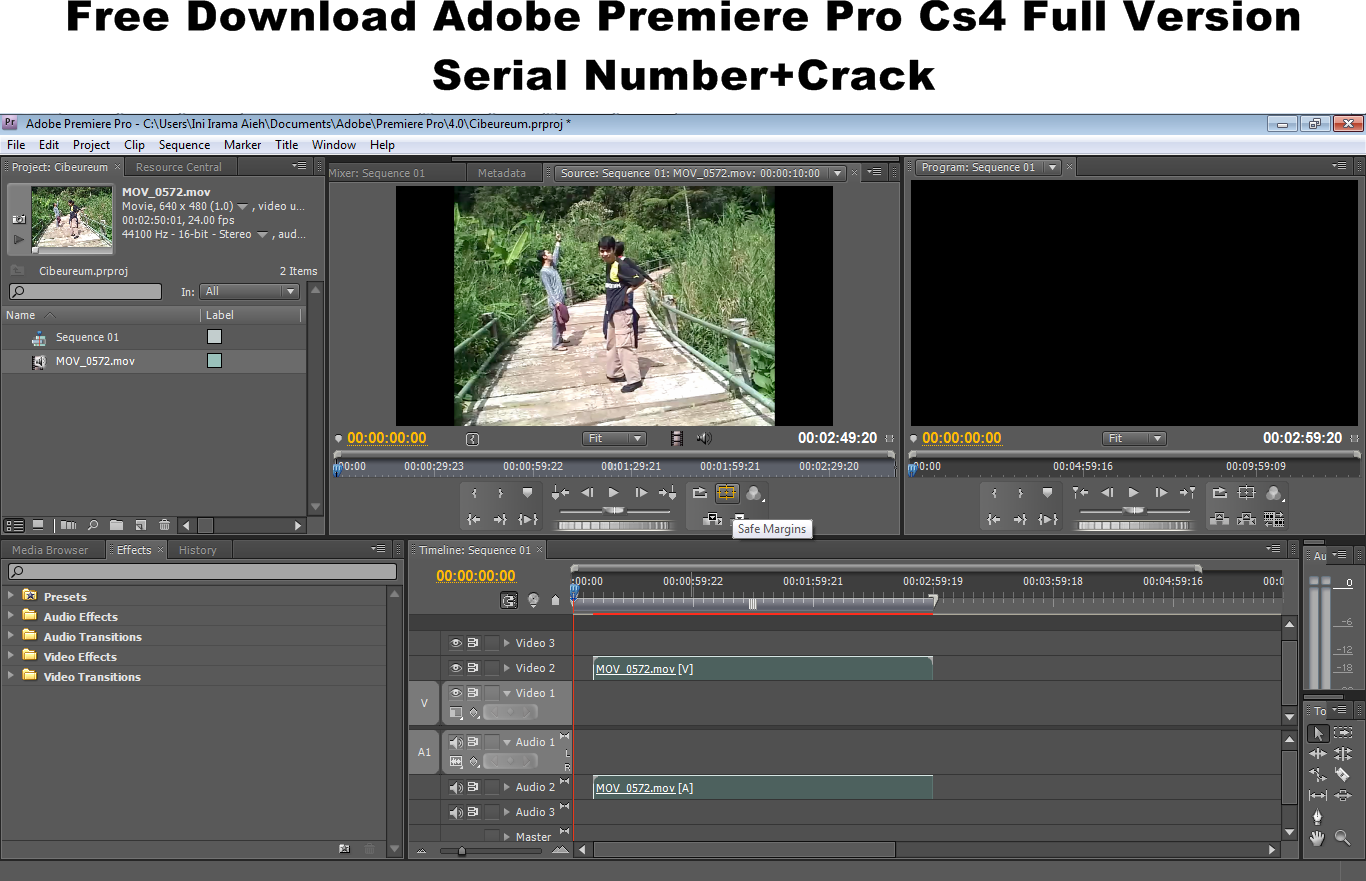Open the Program monitor Fit zoom dropdown
The image size is (1366, 881).
click(1134, 438)
